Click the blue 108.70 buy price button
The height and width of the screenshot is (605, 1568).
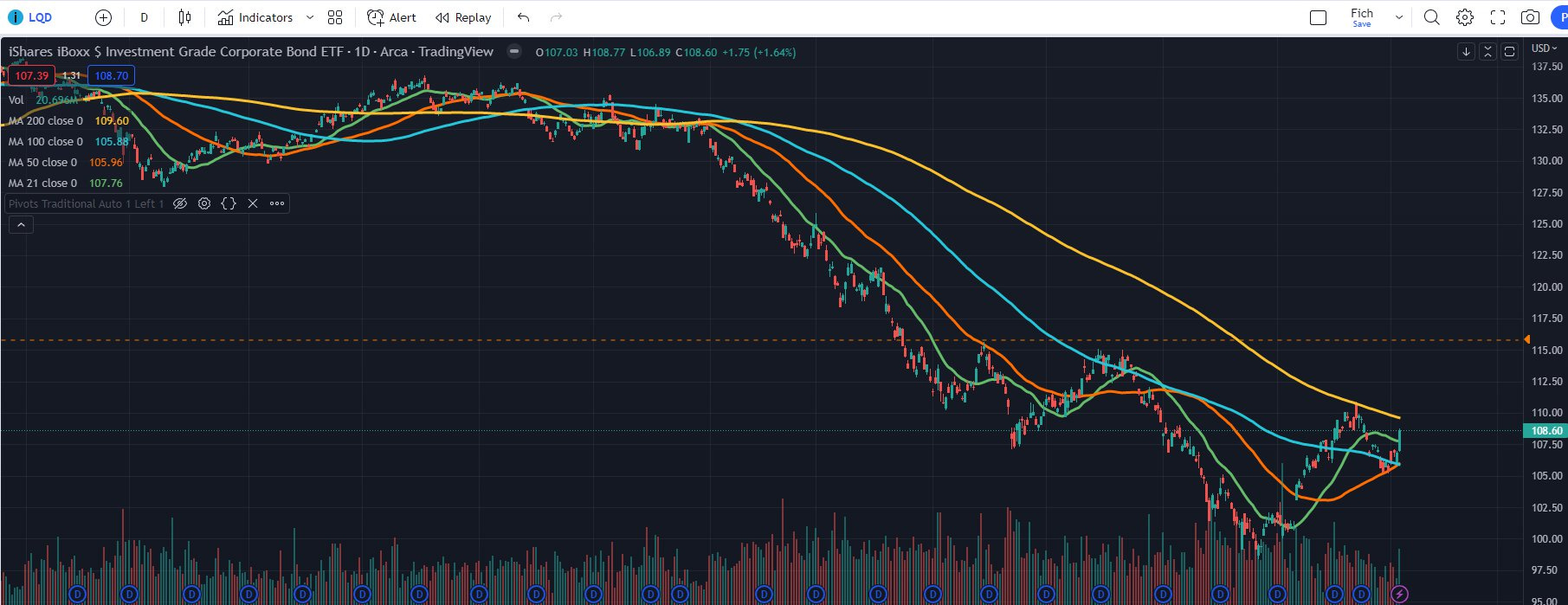click(112, 76)
